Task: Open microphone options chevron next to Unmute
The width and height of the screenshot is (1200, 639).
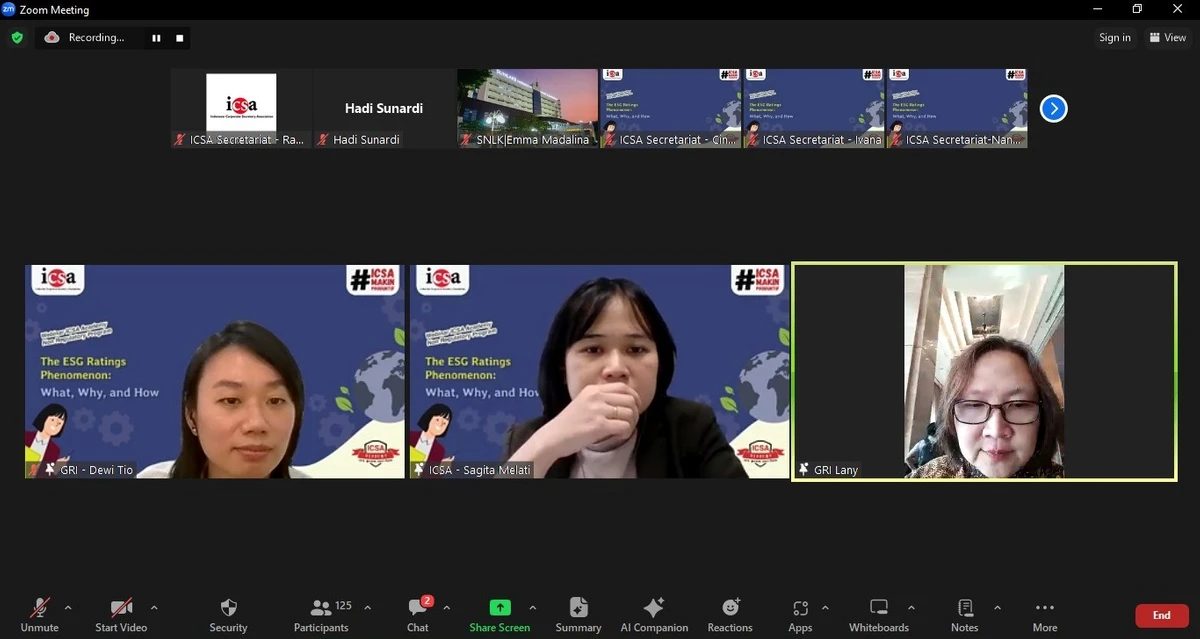Action: 69,607
